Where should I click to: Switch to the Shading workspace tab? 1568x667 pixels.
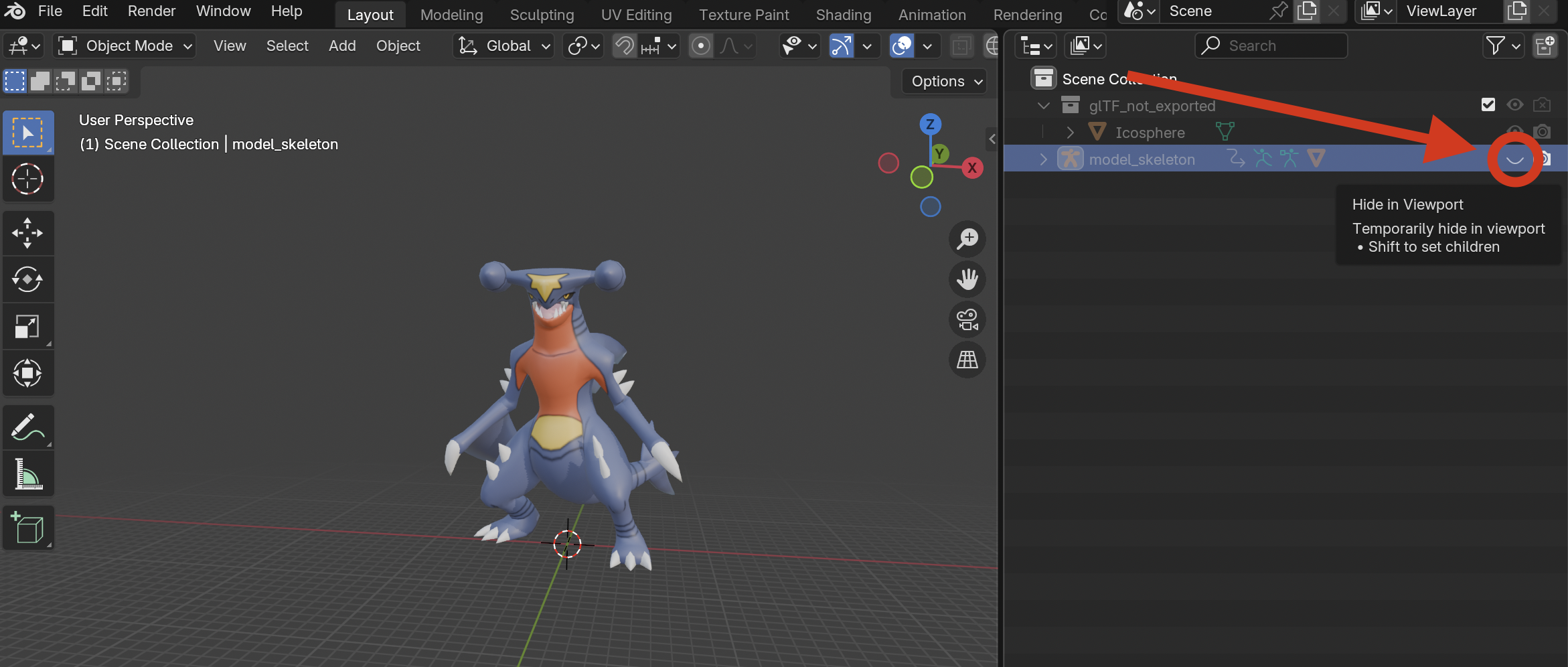844,15
